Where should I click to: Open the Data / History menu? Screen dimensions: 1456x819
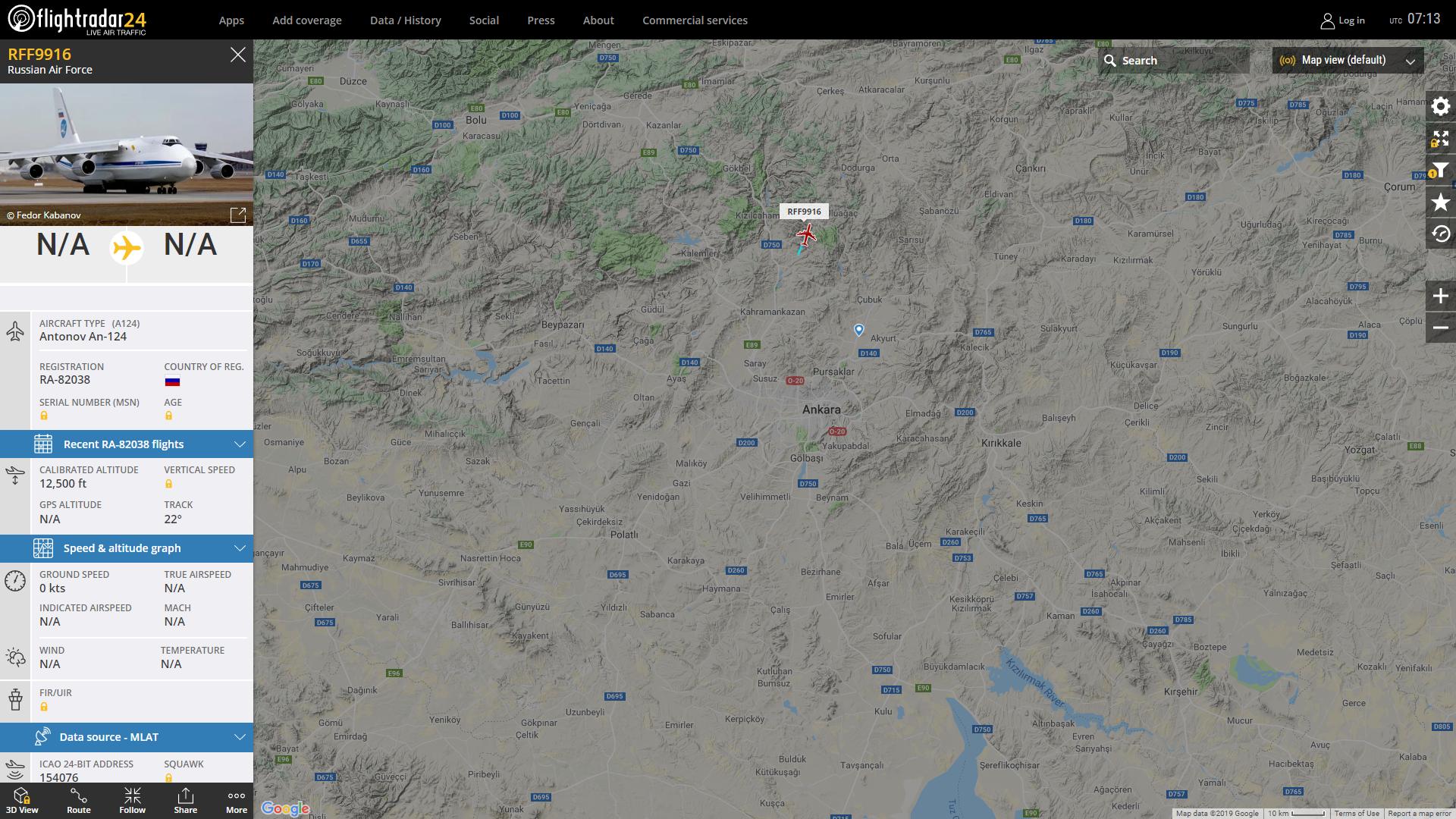(405, 20)
